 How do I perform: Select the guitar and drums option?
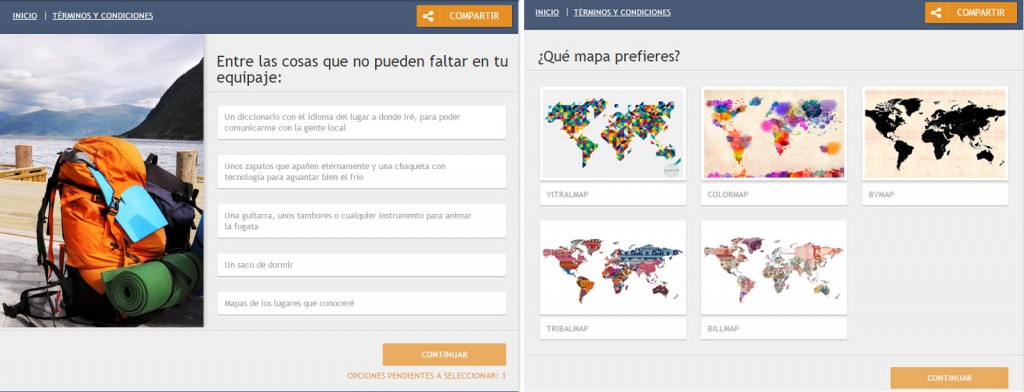click(x=362, y=221)
